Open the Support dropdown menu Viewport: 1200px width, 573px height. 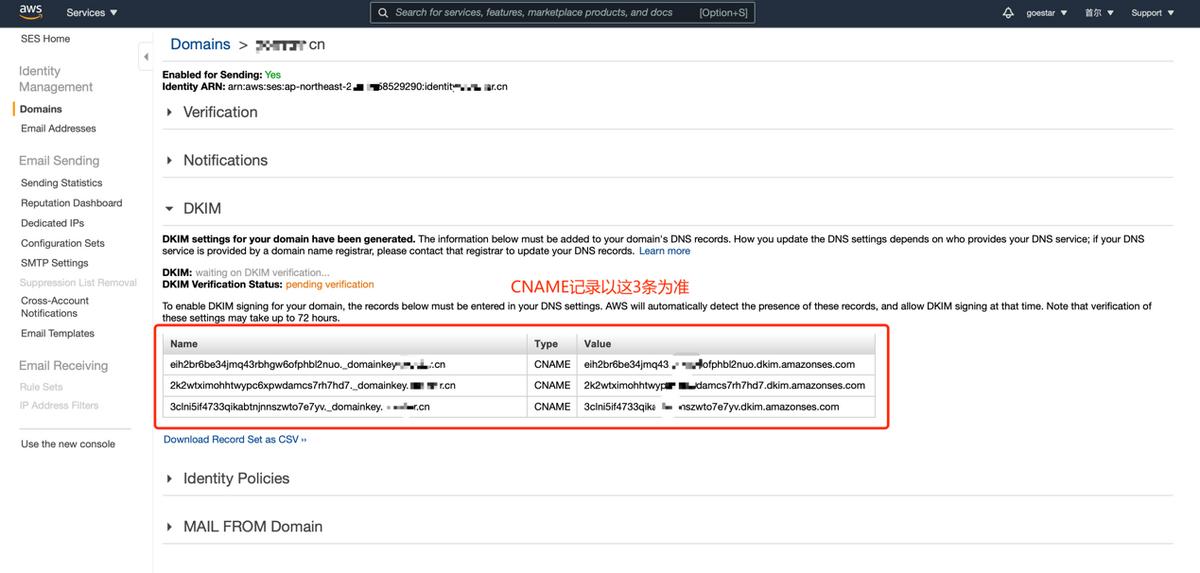click(x=1153, y=13)
